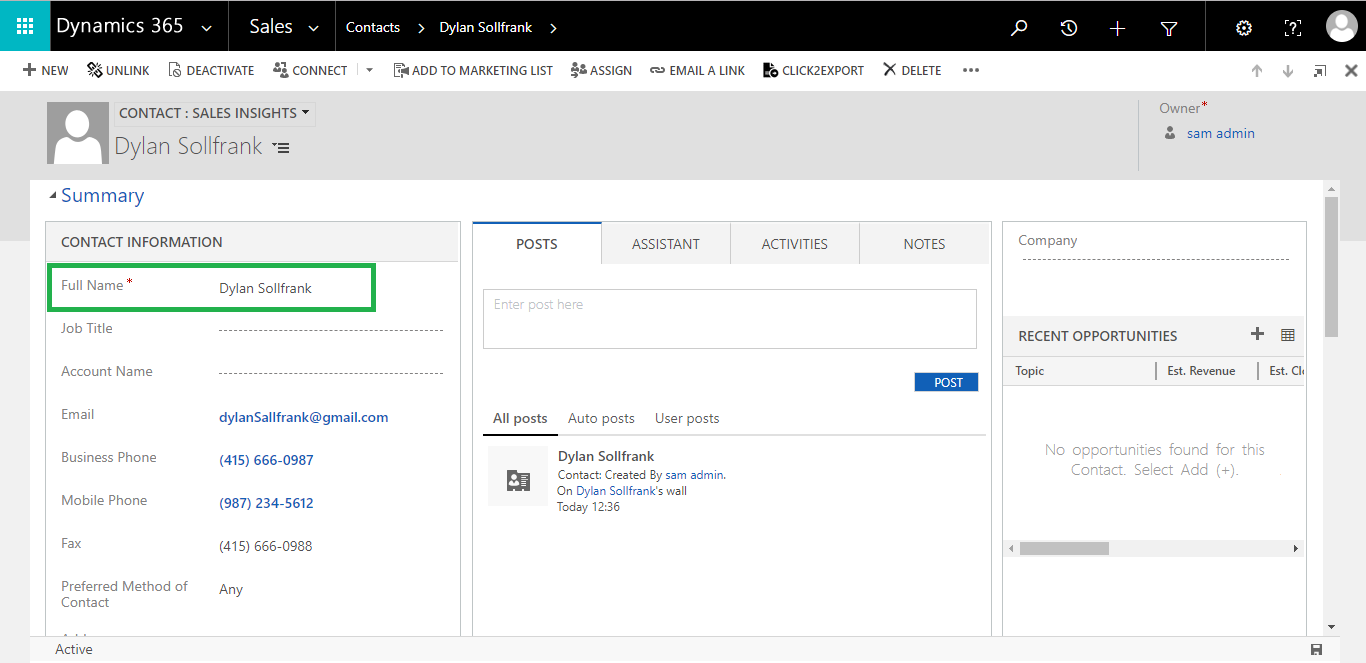Open the associated opportunities grid view icon

click(1288, 335)
